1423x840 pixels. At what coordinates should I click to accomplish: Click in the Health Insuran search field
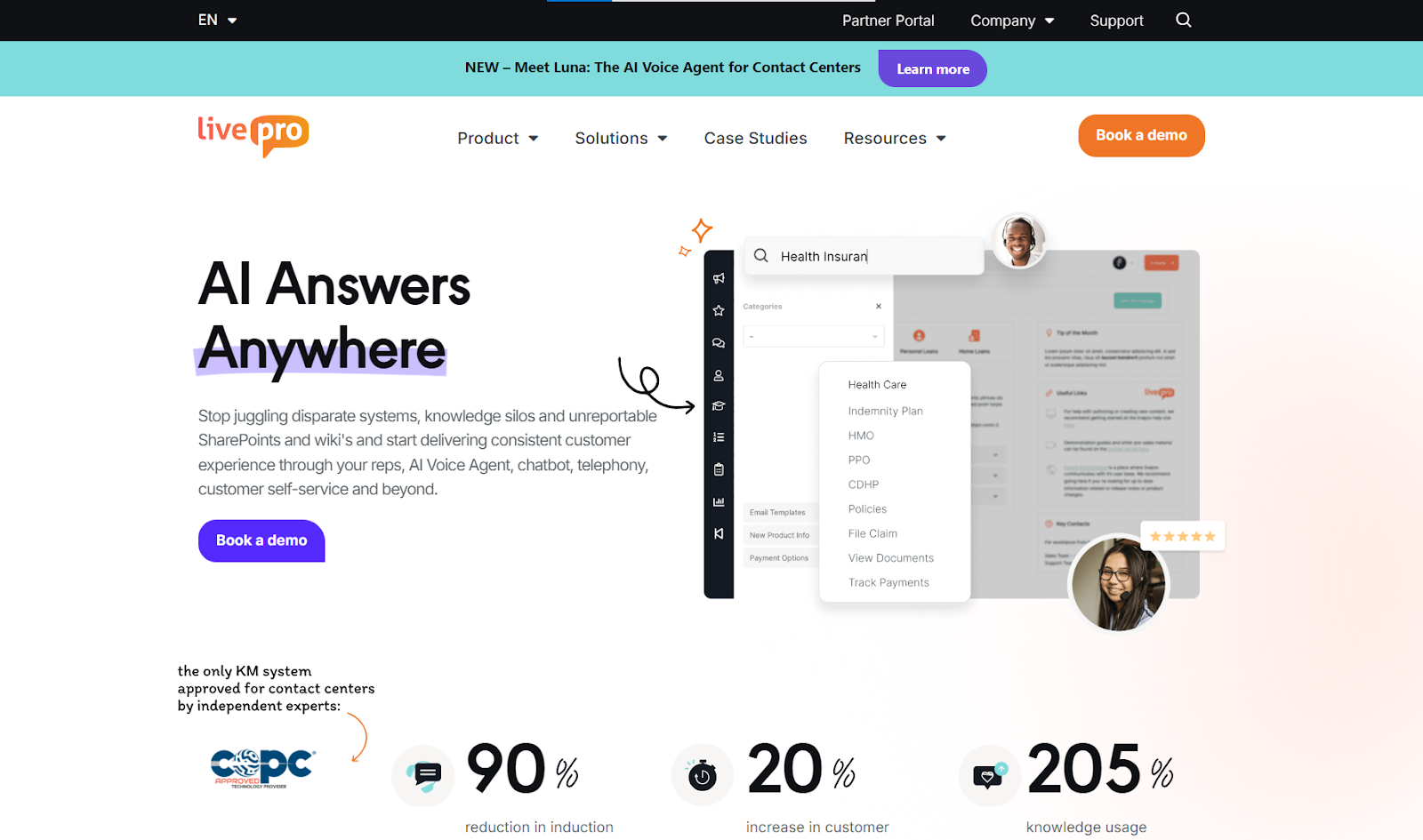tap(864, 256)
